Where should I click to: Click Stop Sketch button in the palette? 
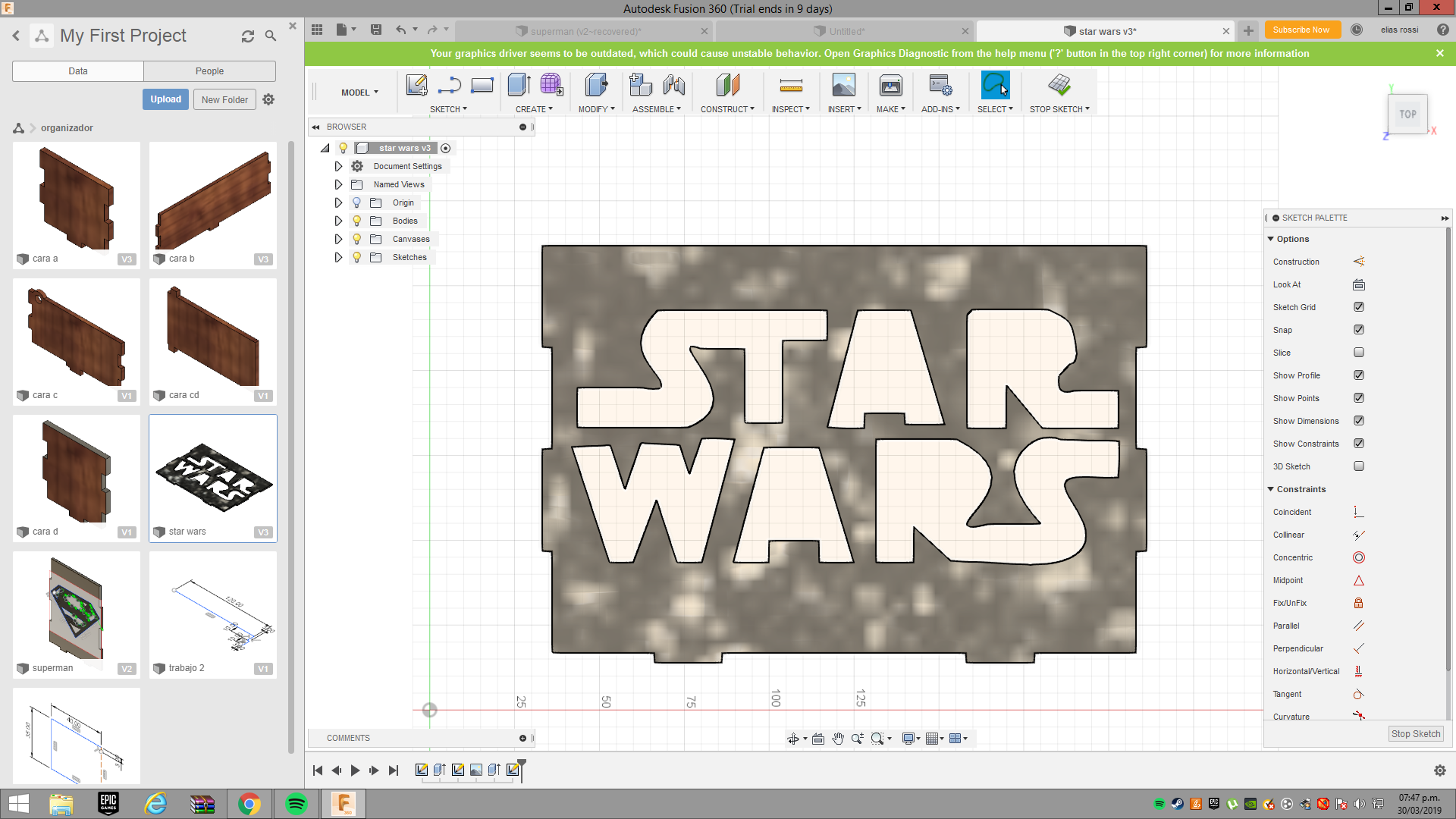1415,733
